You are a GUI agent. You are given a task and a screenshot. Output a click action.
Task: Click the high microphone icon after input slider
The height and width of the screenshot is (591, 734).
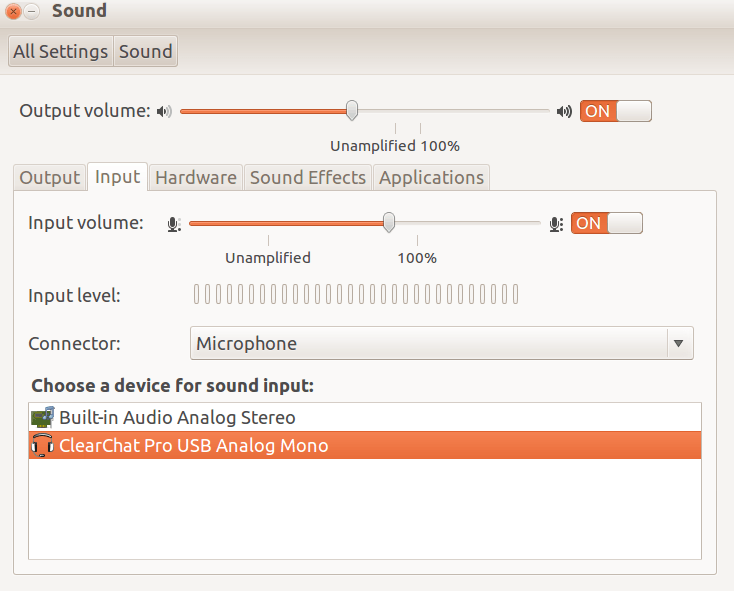tap(556, 224)
